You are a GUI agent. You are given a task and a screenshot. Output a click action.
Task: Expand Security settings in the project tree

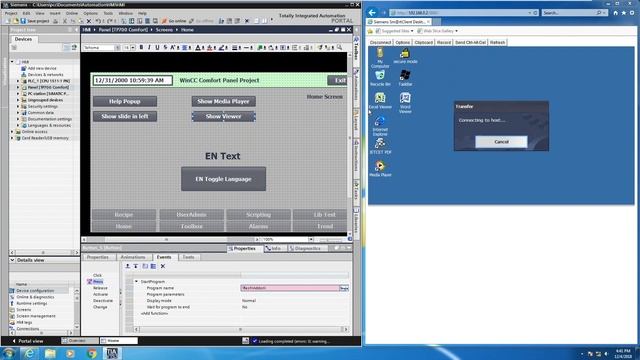[18, 106]
